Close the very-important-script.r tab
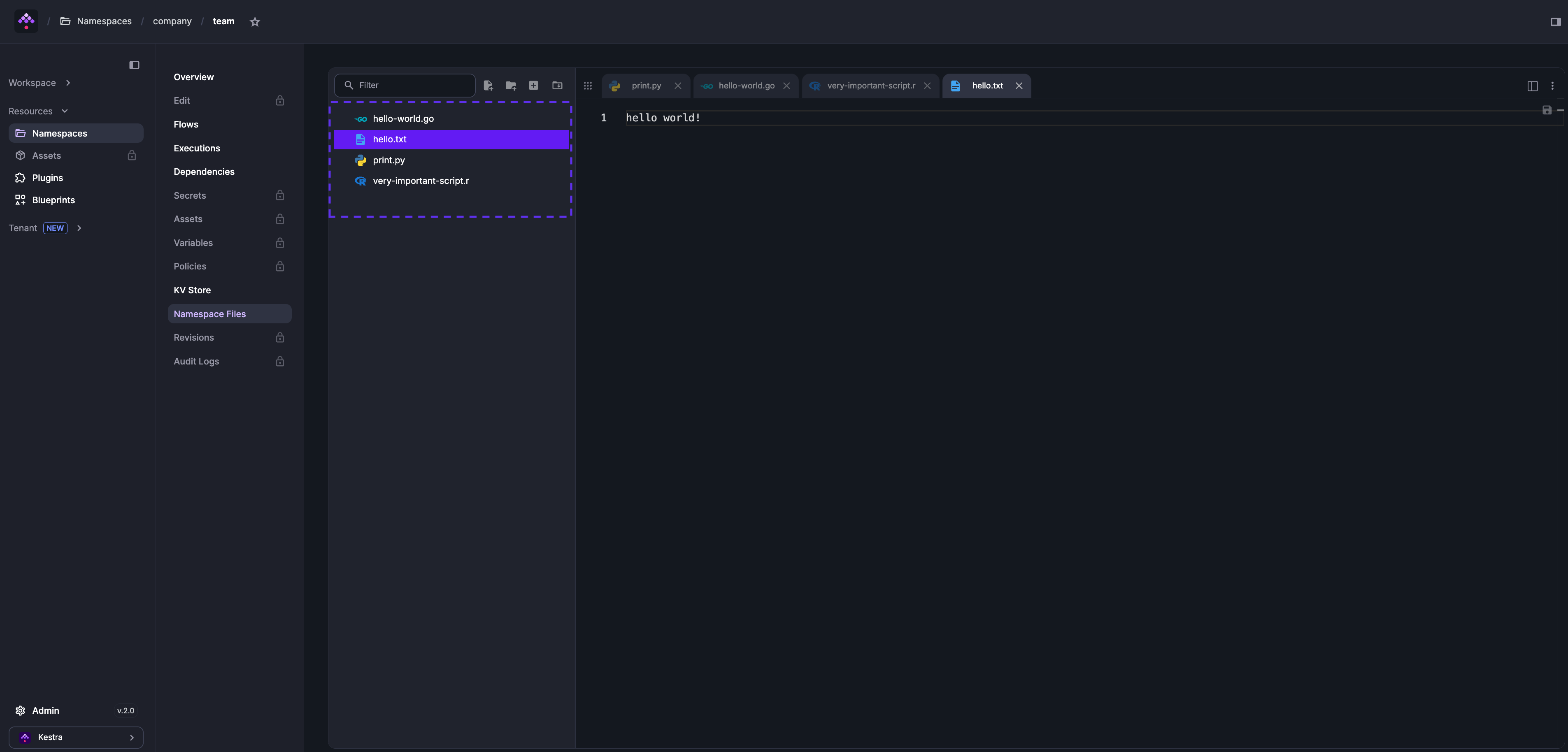The height and width of the screenshot is (752, 1568). pos(927,86)
